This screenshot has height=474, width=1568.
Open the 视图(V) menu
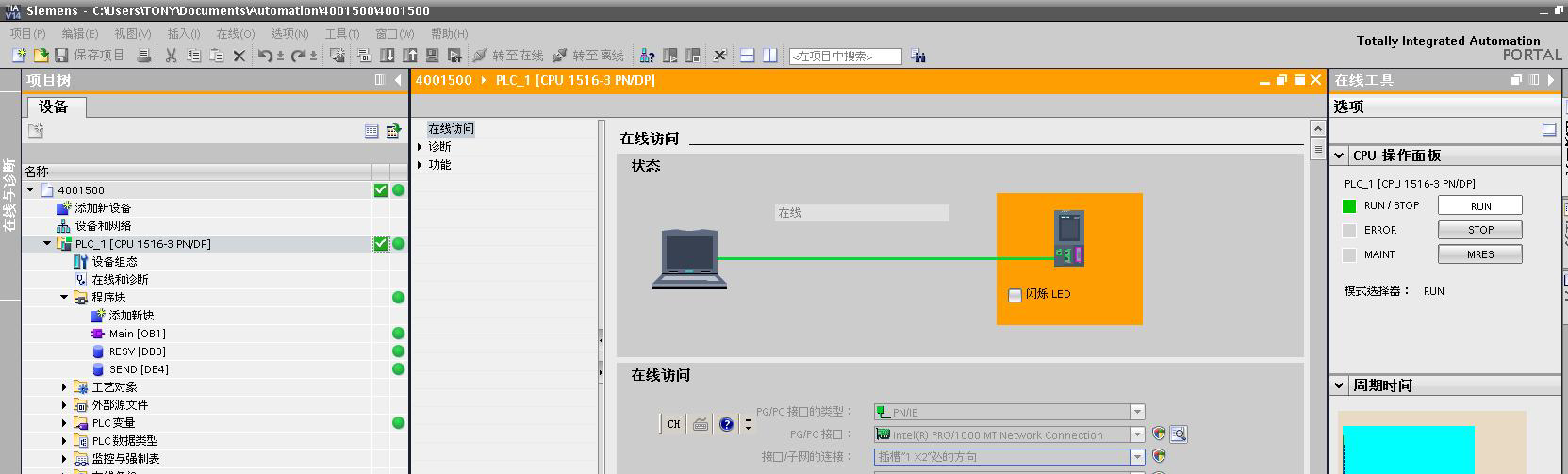(133, 34)
